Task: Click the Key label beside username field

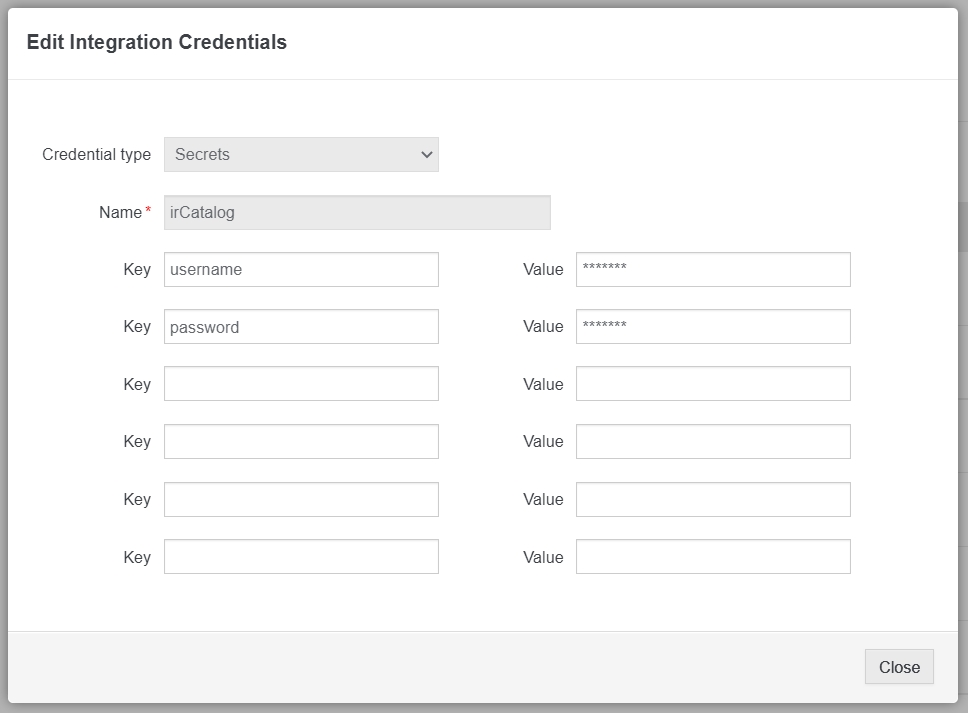Action: coord(137,269)
